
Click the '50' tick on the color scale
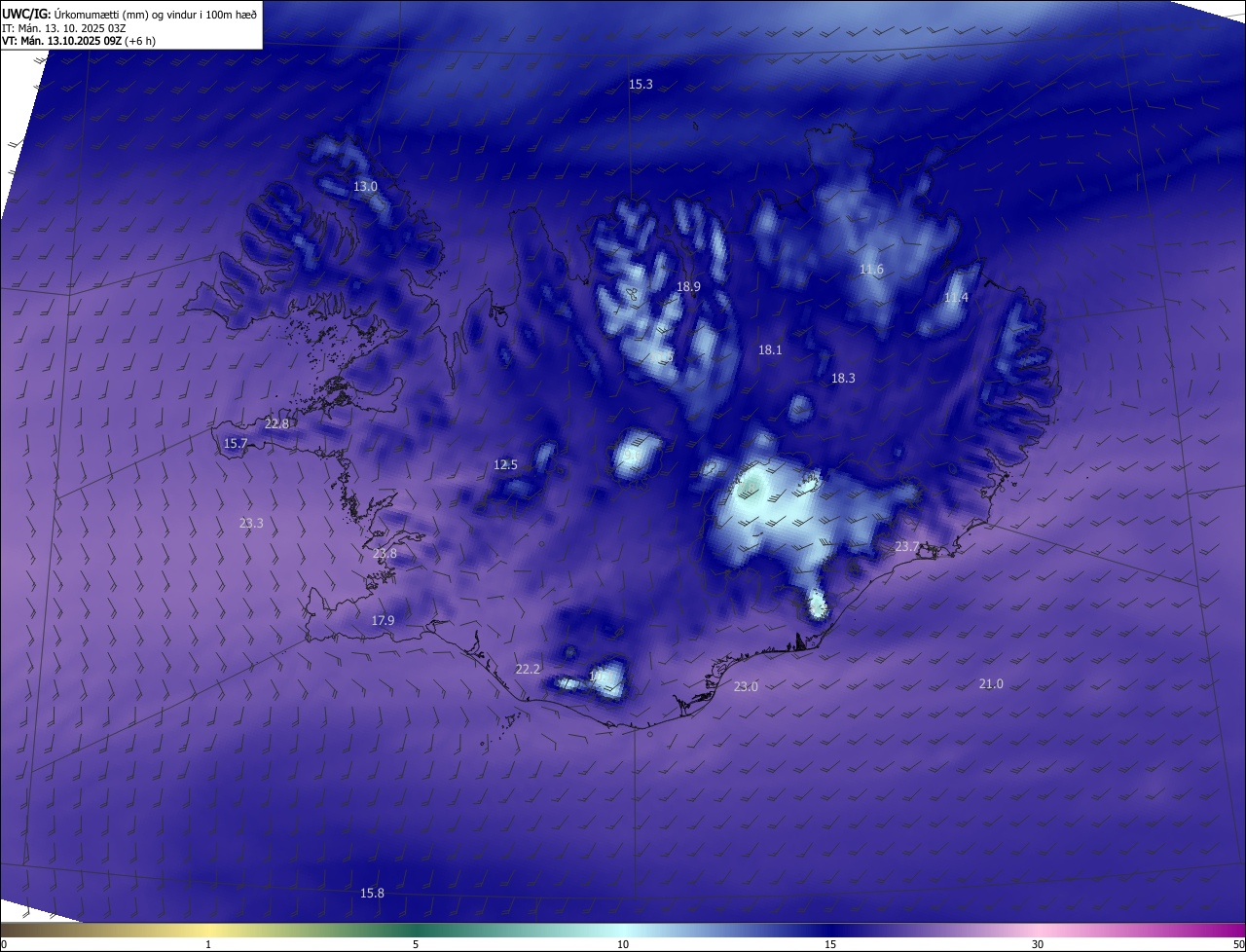[1238, 945]
